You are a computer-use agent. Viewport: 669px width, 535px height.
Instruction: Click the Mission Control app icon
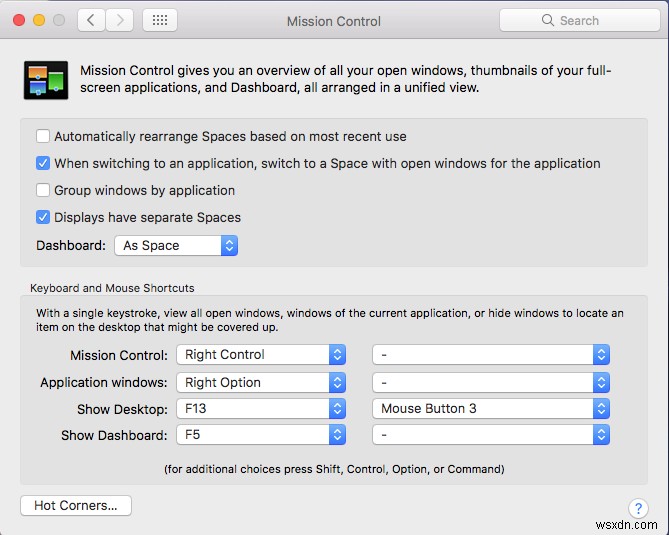pyautogui.click(x=45, y=80)
